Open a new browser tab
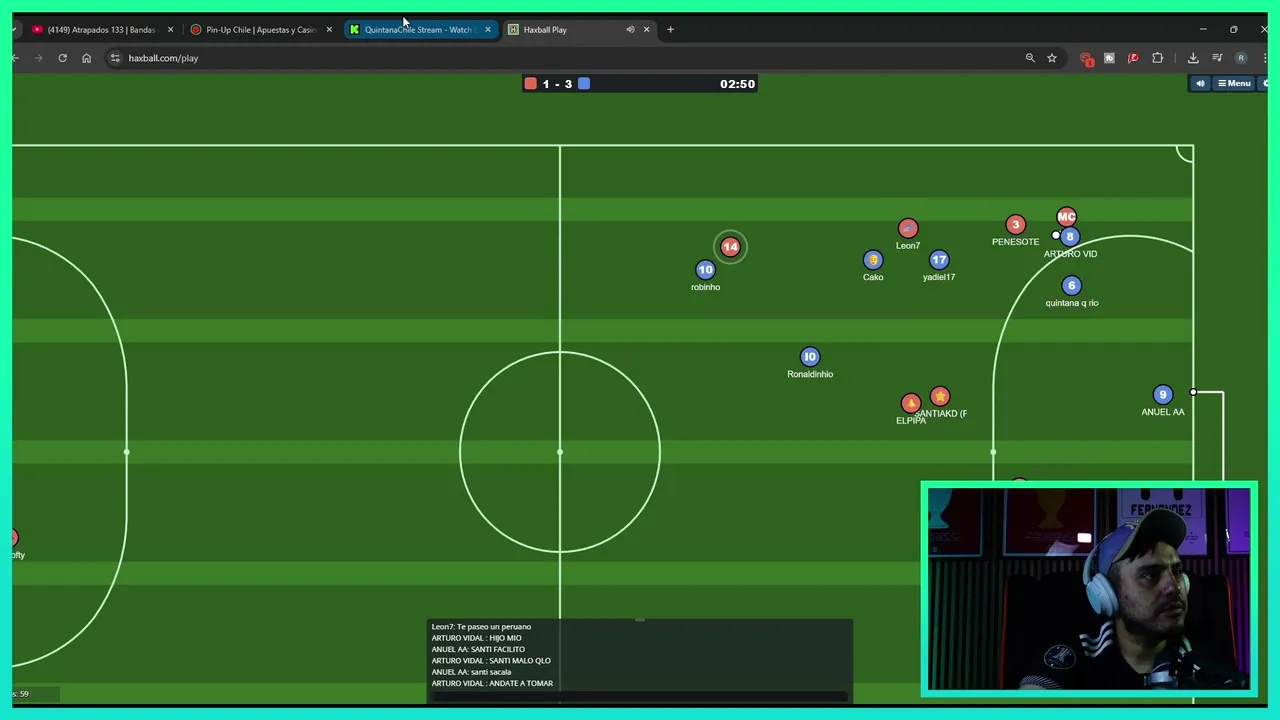The width and height of the screenshot is (1280, 720). [x=670, y=29]
